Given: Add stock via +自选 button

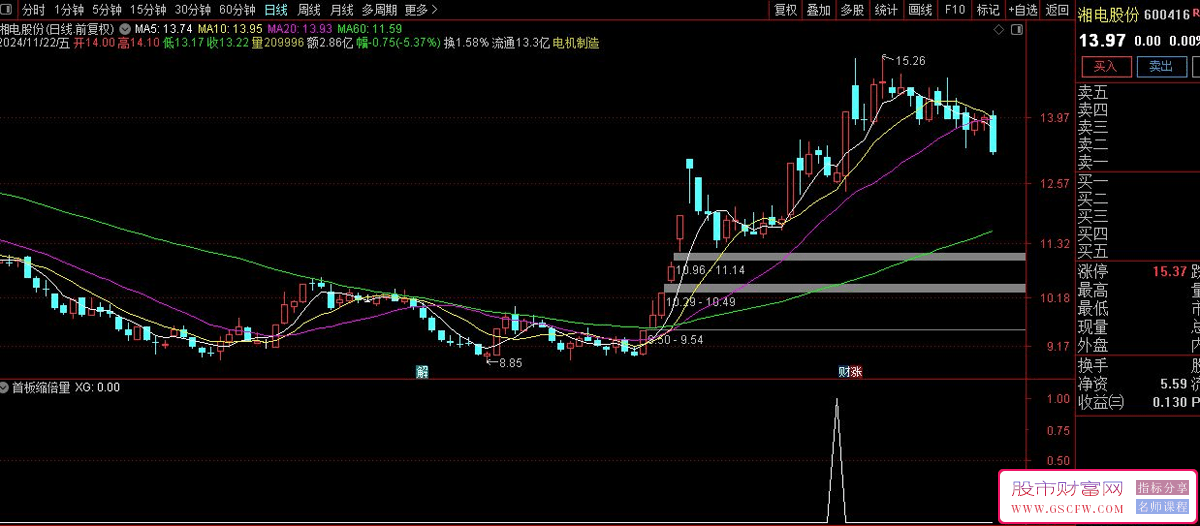Looking at the screenshot, I should click(1022, 10).
